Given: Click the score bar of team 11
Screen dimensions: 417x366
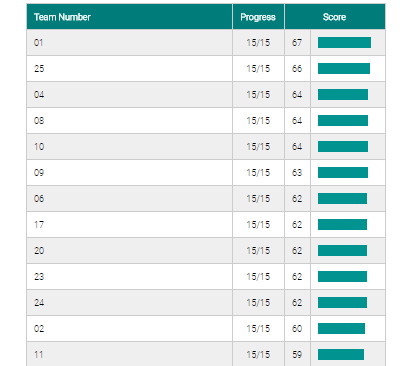Looking at the screenshot, I should pos(341,354).
